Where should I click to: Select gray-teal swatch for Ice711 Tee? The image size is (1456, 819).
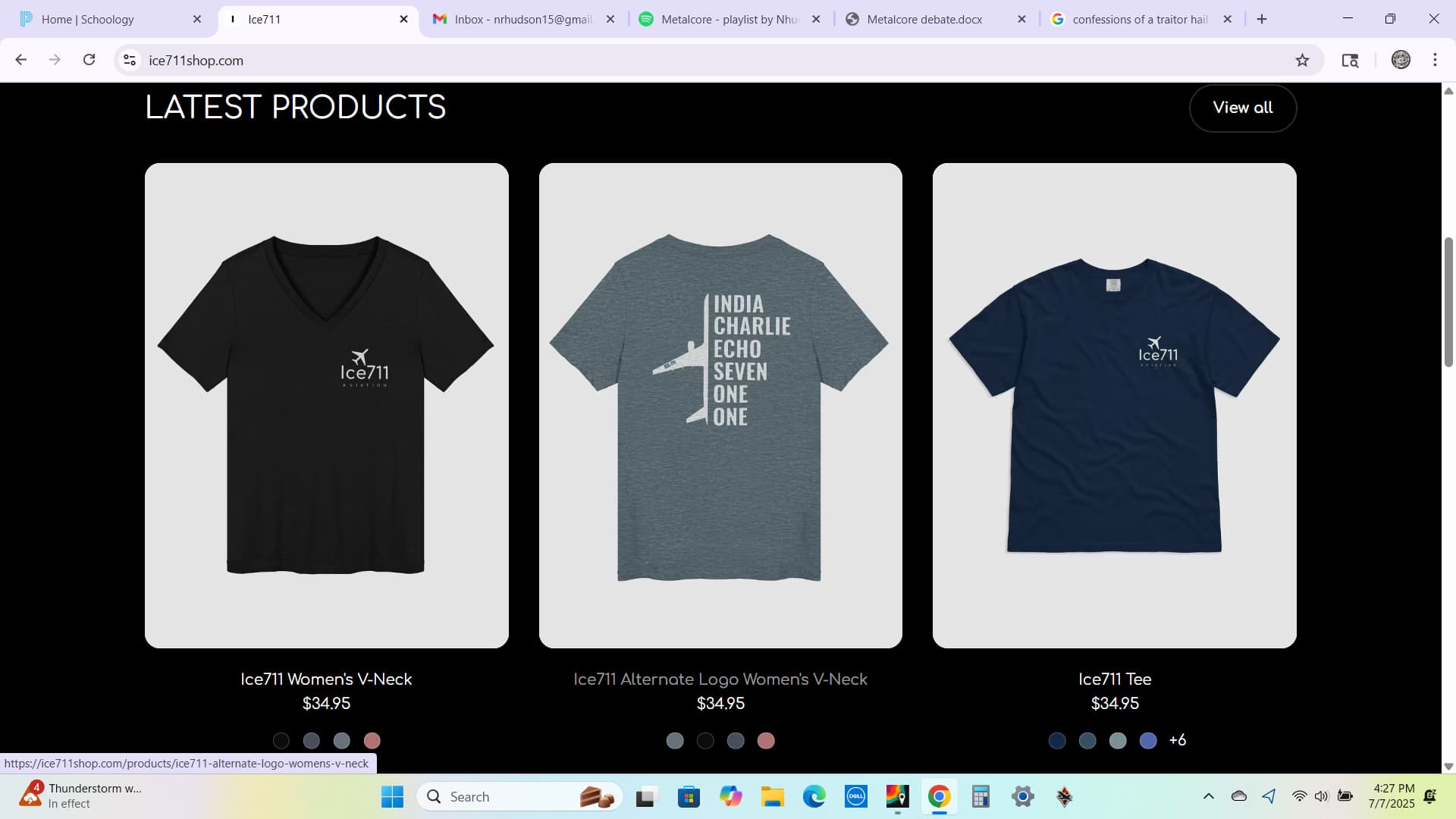click(x=1118, y=741)
